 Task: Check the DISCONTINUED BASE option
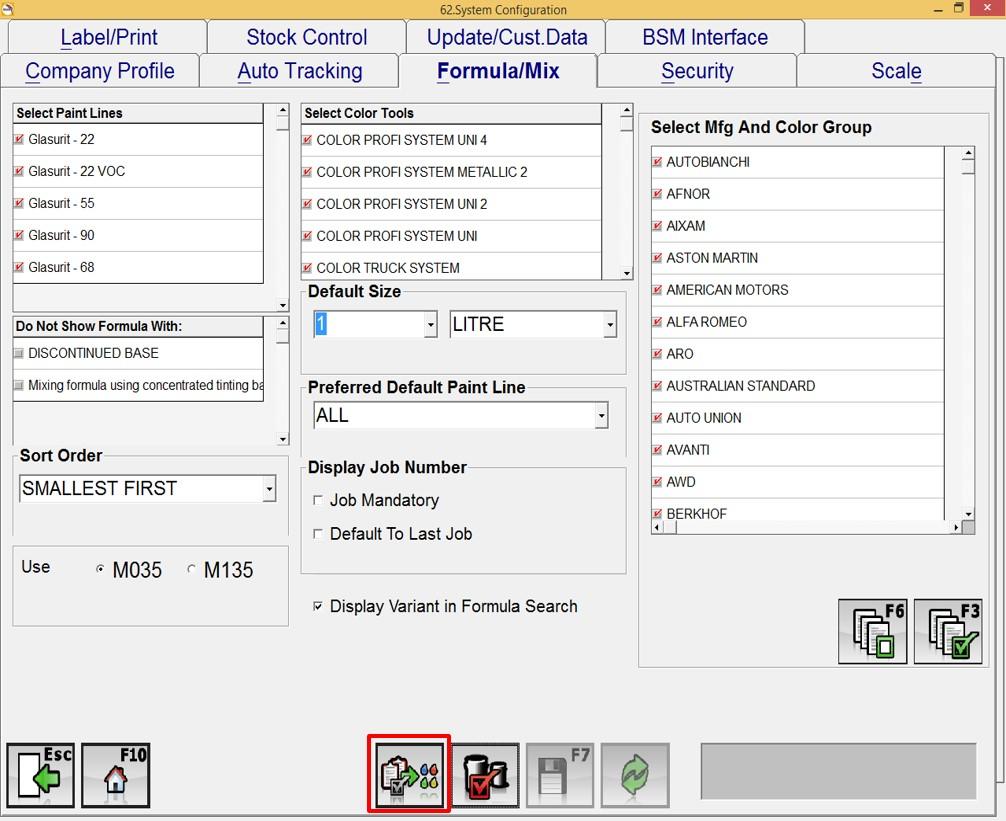[x=19, y=353]
